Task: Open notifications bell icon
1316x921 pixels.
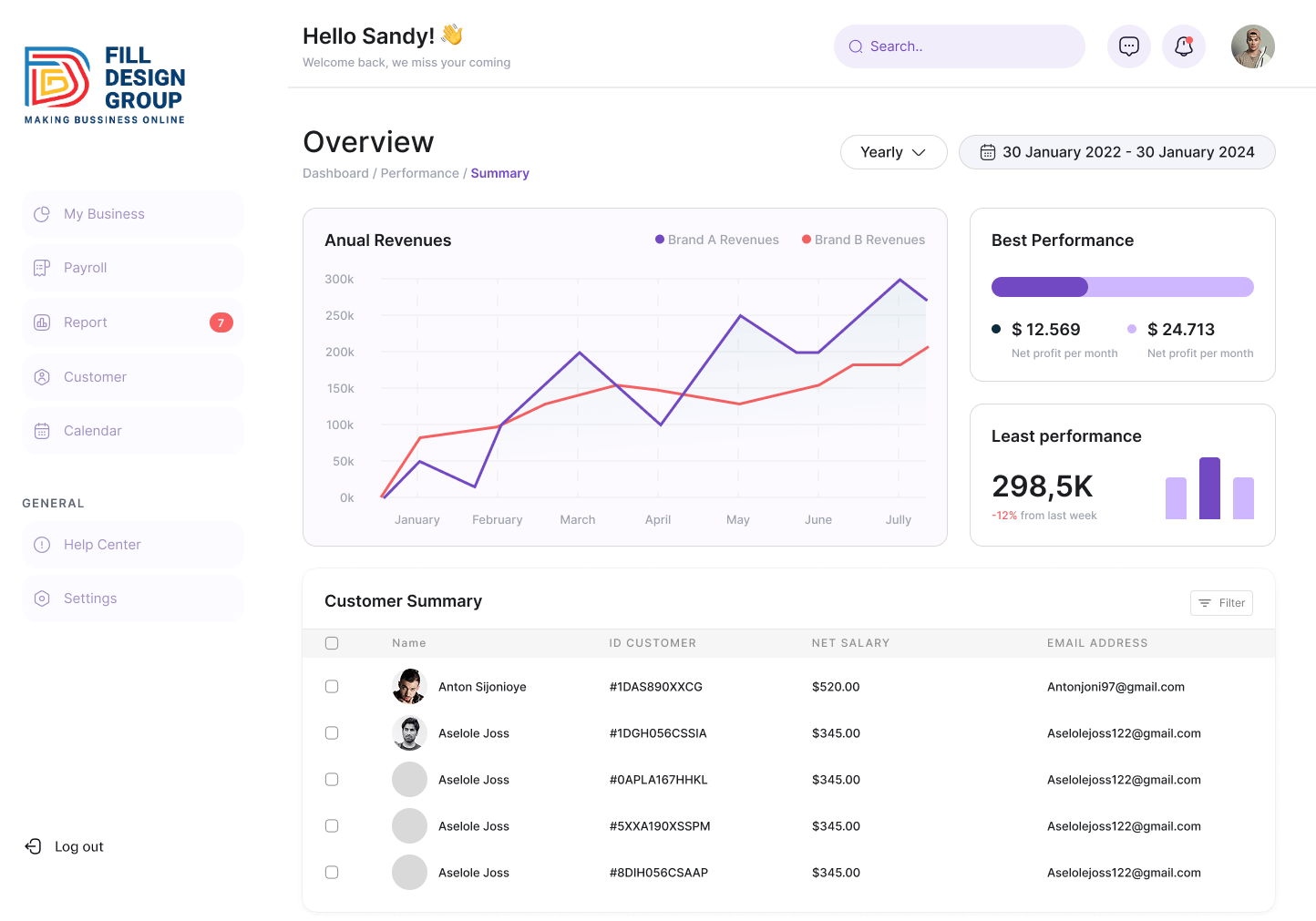Action: click(1183, 46)
